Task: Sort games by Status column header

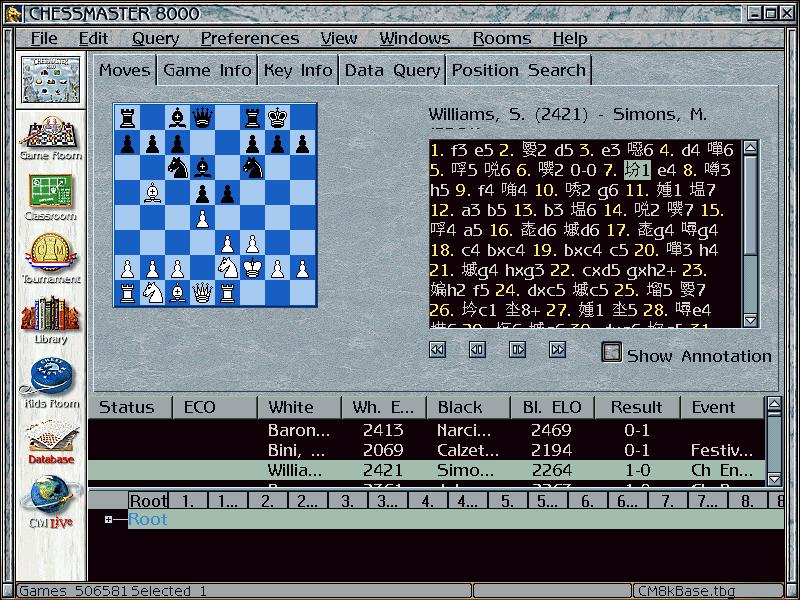Action: pos(130,407)
